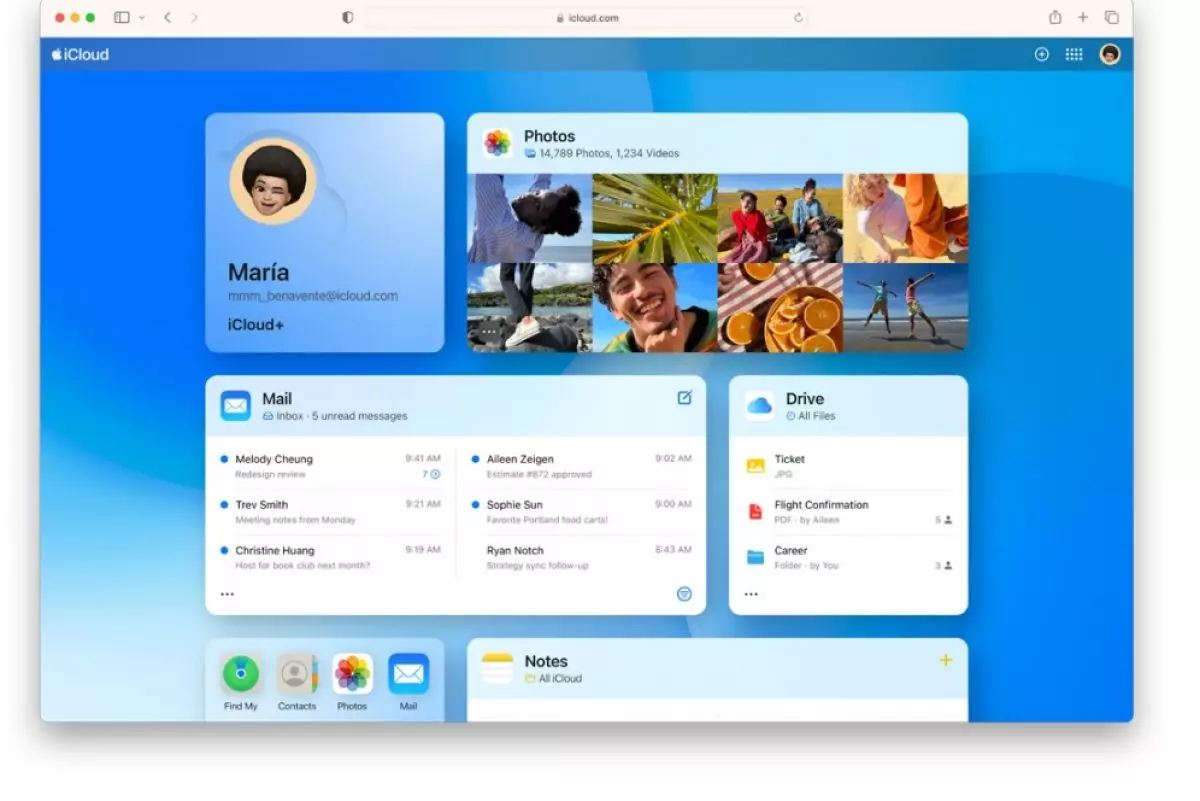Open the mail filter icon in Mail tile
The height and width of the screenshot is (801, 1200).
[684, 593]
